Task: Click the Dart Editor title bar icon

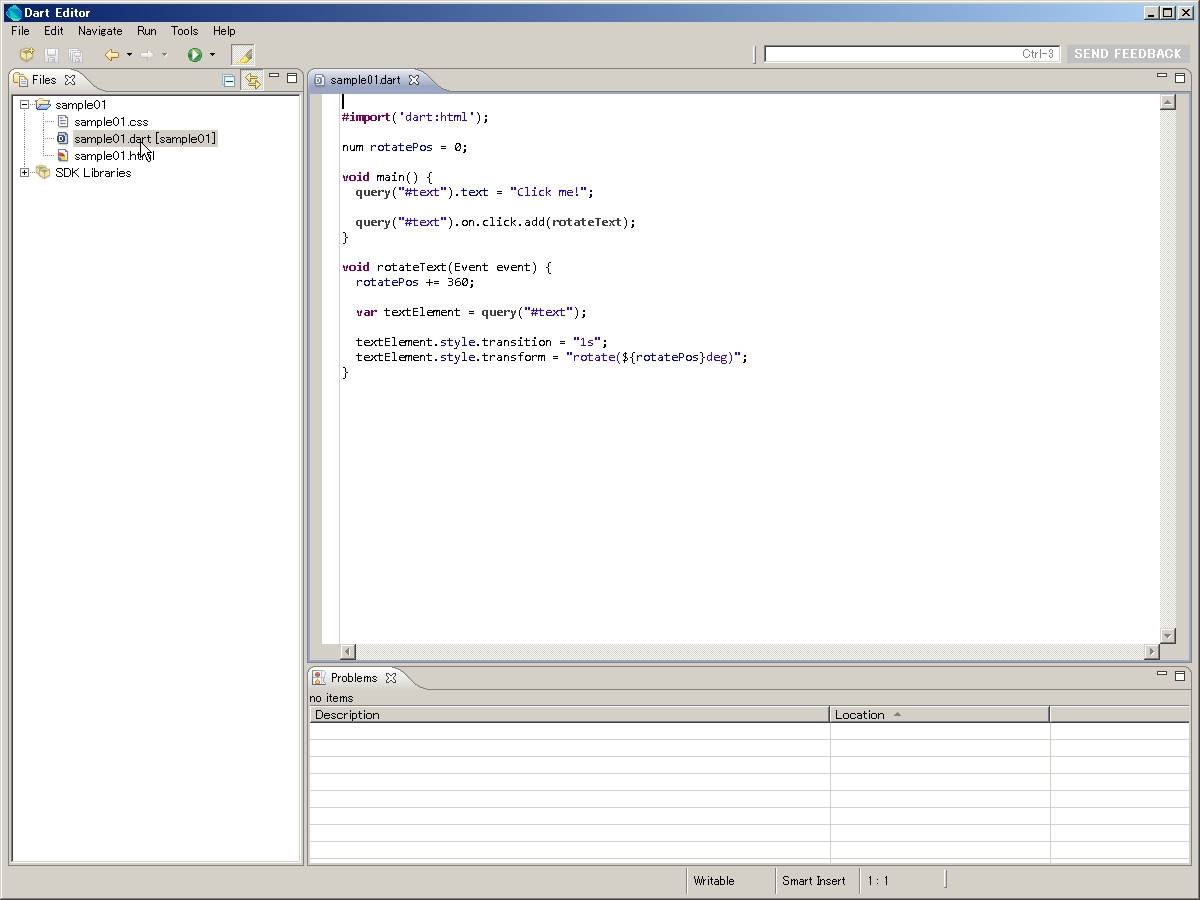Action: coord(14,12)
